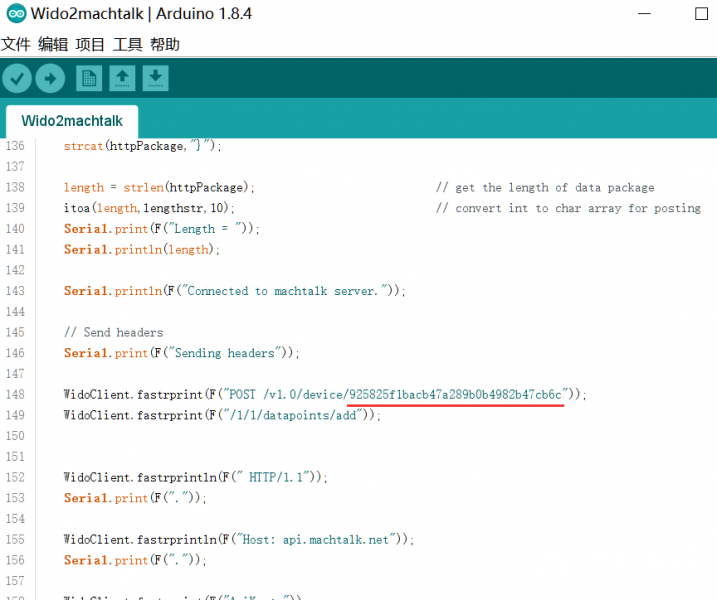Click the "Sending headers" string
This screenshot has width=717, height=600.
click(225, 353)
